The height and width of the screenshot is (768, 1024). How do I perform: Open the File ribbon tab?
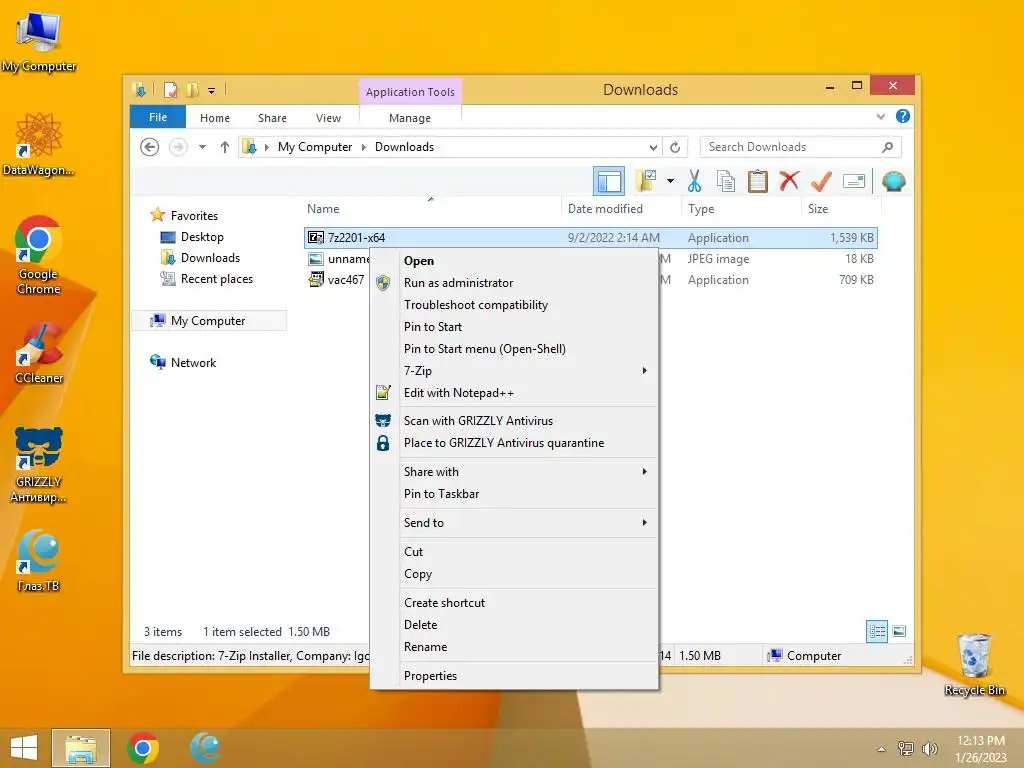(158, 117)
